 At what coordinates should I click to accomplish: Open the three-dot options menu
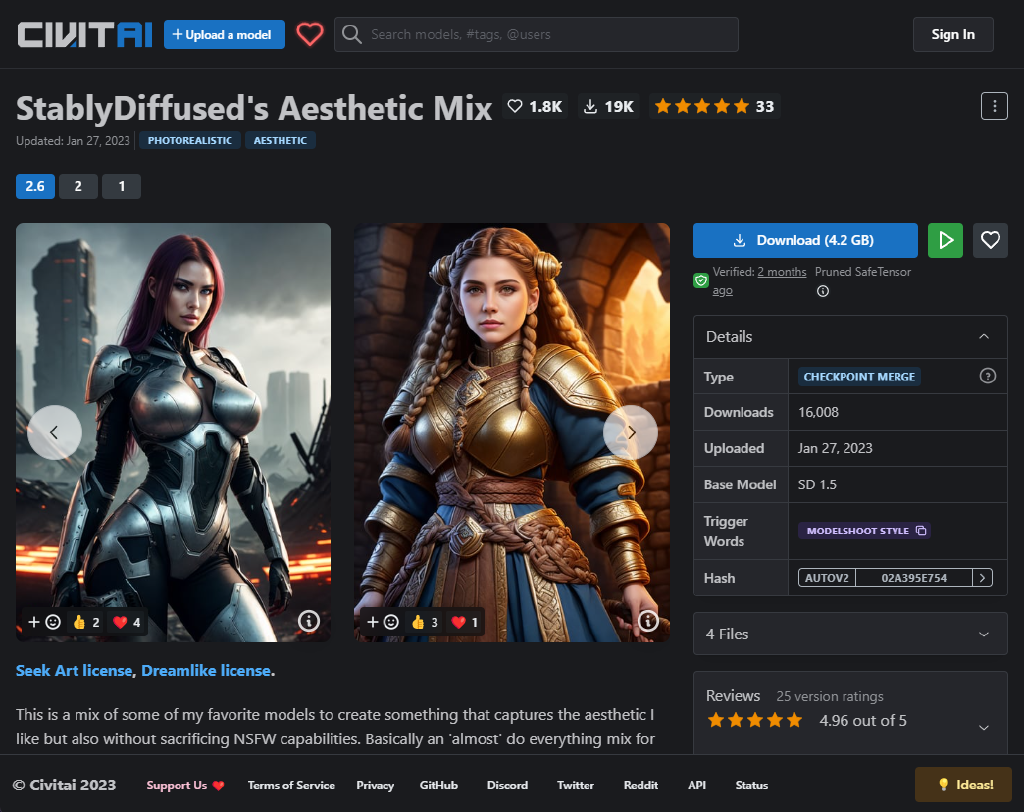click(993, 106)
